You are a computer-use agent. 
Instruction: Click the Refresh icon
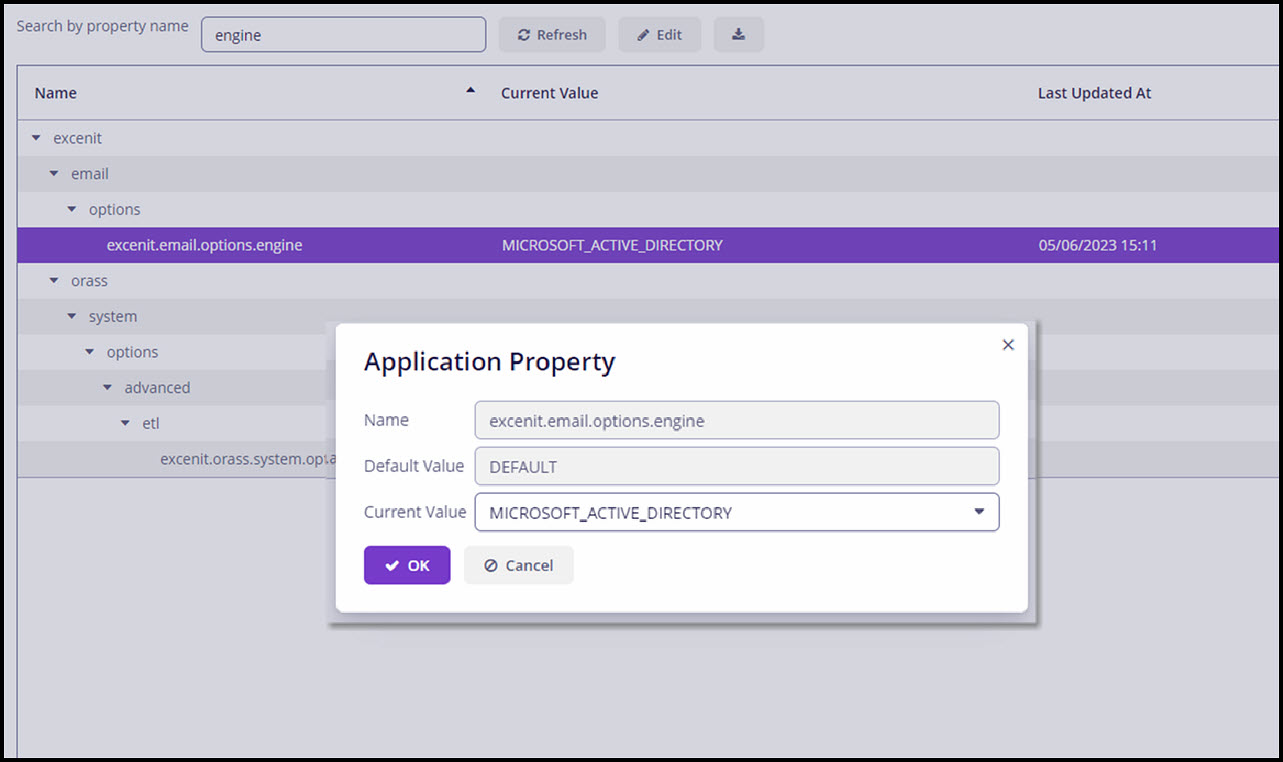[x=523, y=34]
